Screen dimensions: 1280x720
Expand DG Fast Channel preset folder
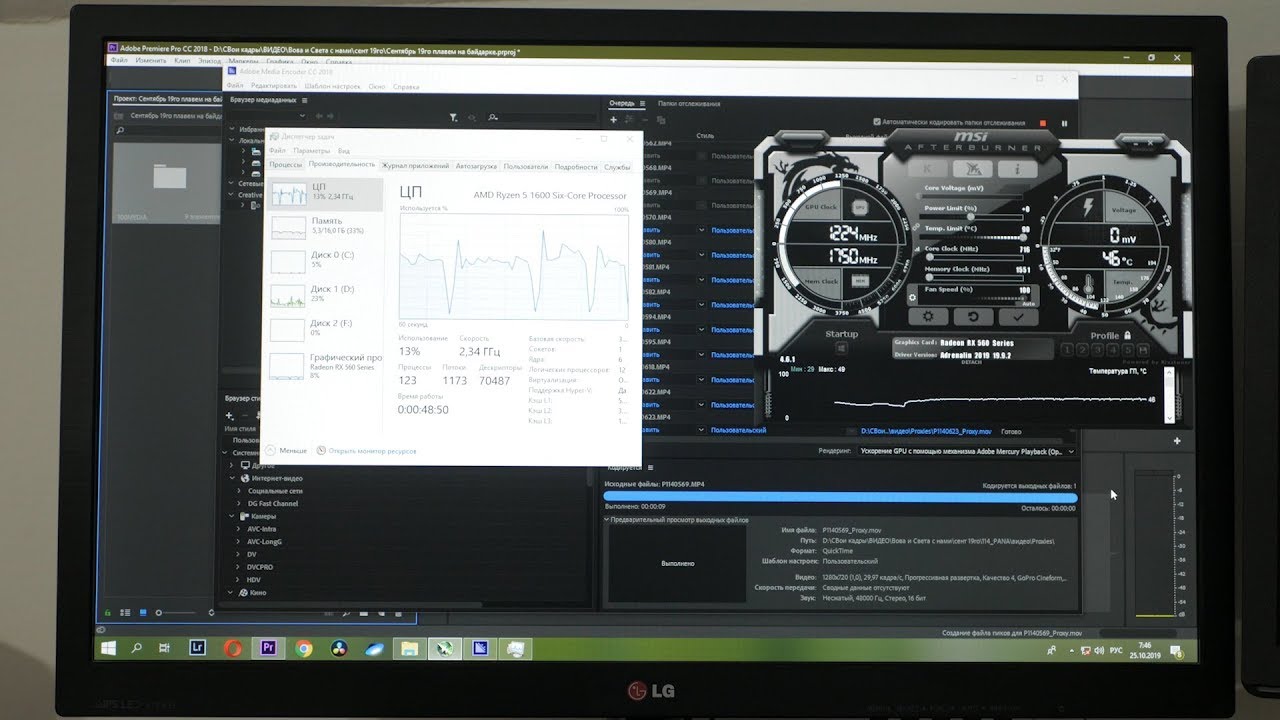coord(238,503)
